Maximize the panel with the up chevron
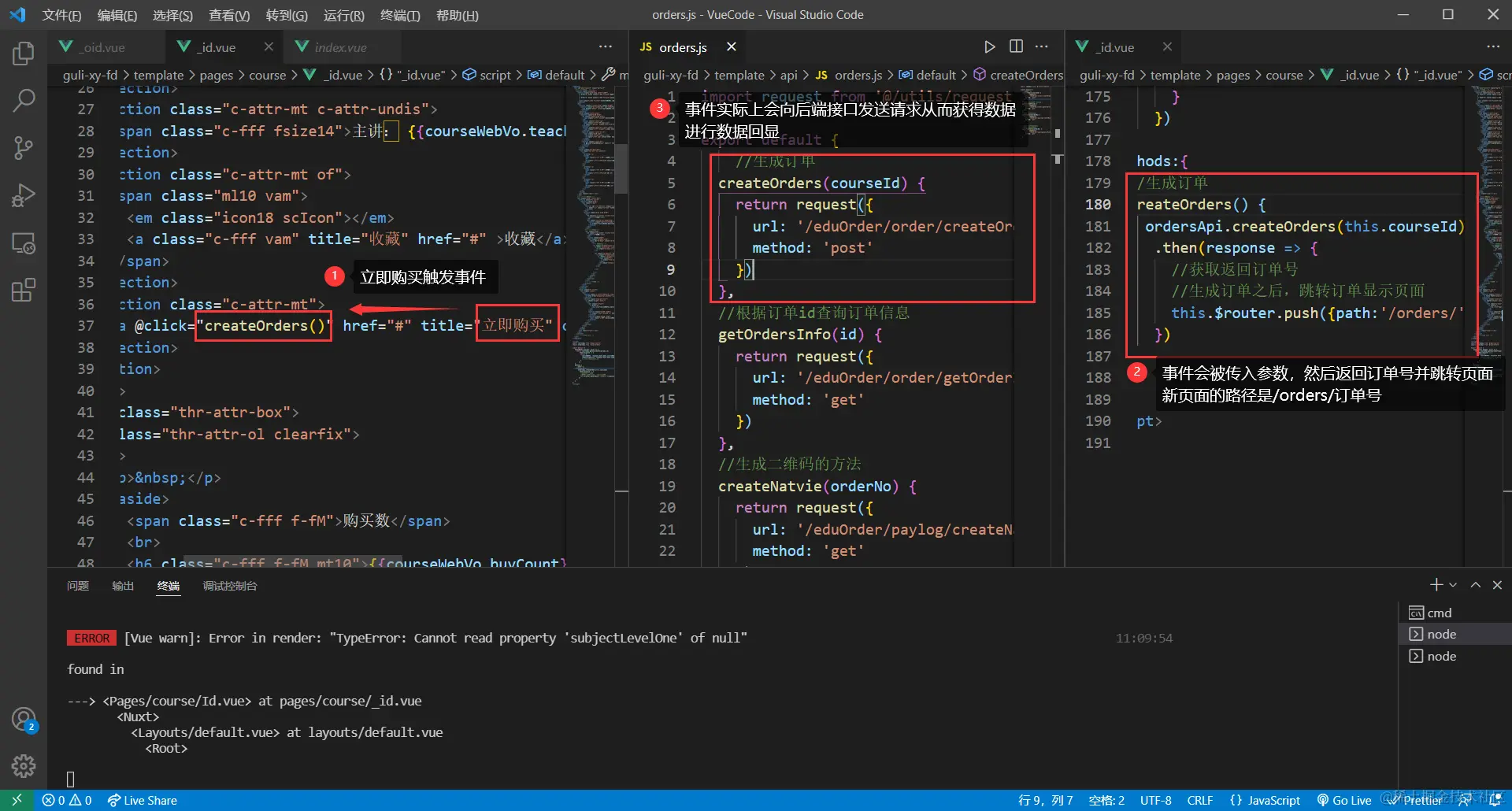Screen dimensions: 1512x811 [x=1475, y=585]
